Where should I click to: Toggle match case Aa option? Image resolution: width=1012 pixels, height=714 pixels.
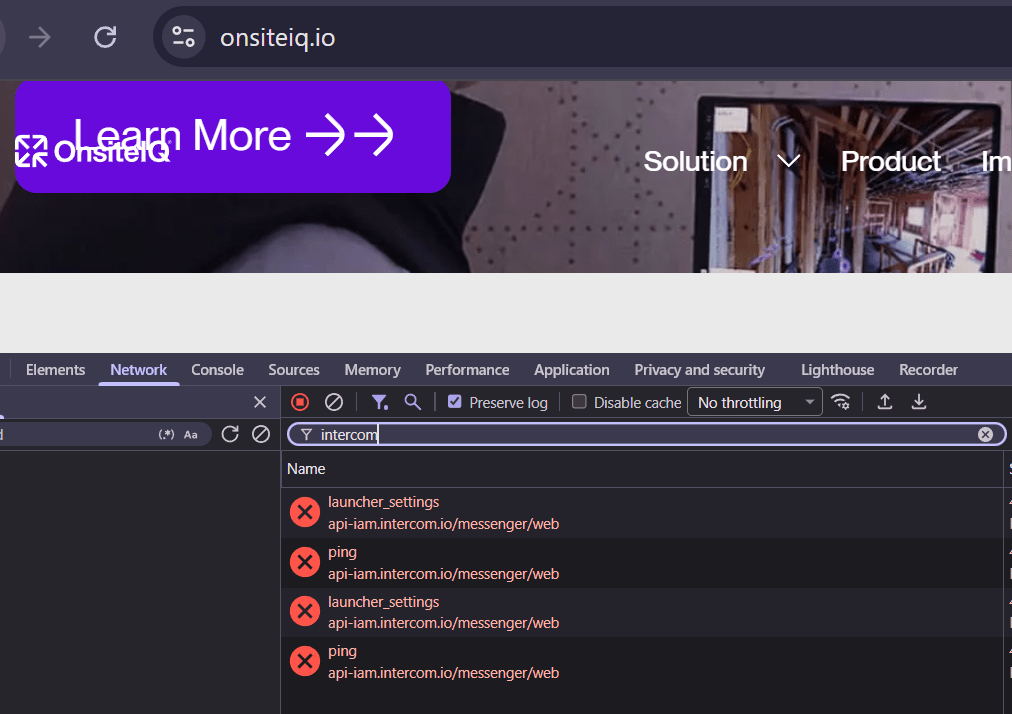click(x=191, y=435)
